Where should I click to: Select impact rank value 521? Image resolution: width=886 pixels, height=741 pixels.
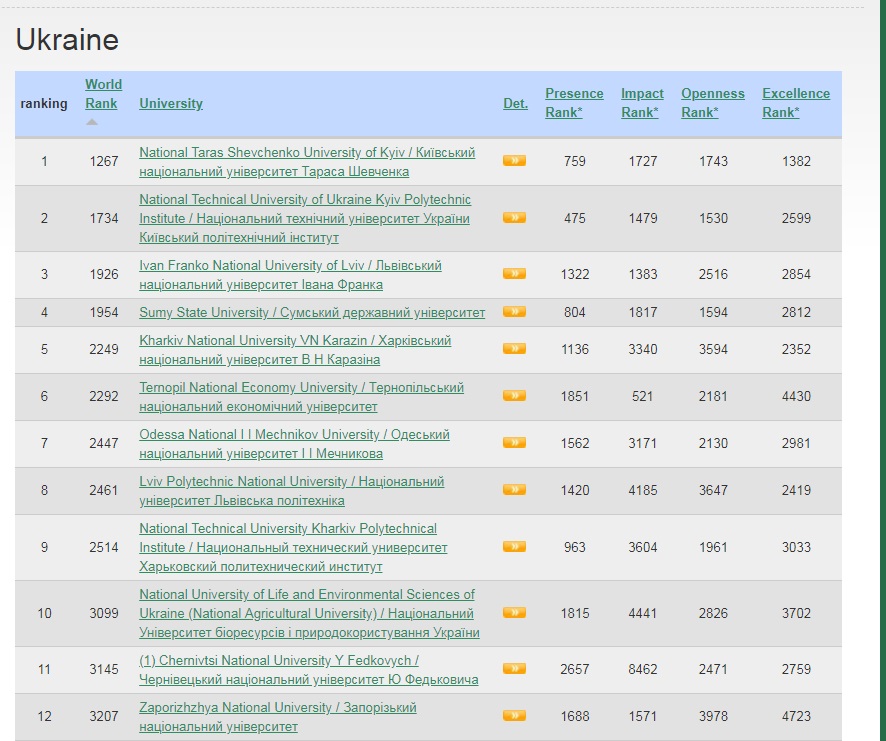[x=642, y=396]
